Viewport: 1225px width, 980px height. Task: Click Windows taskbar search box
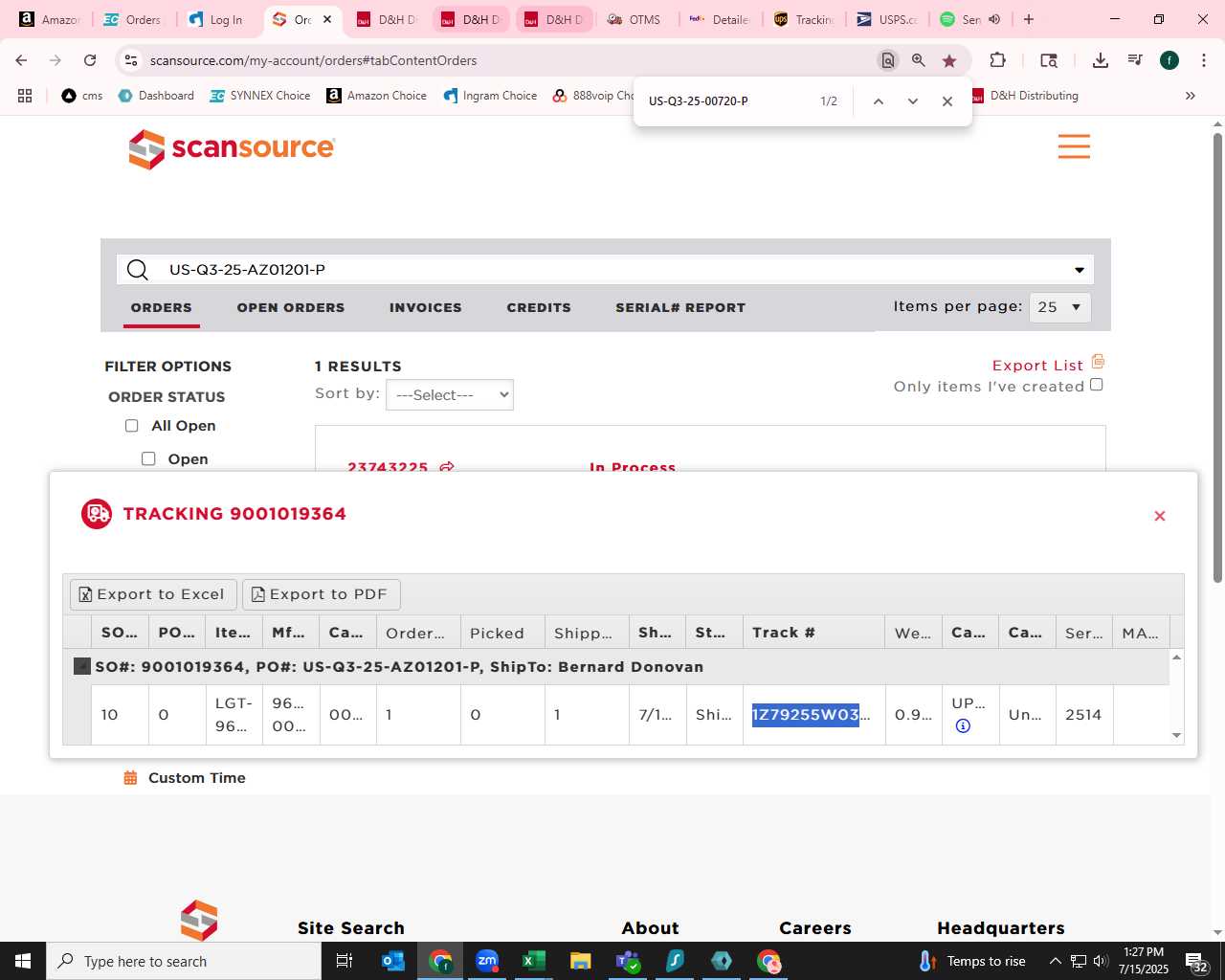click(184, 961)
